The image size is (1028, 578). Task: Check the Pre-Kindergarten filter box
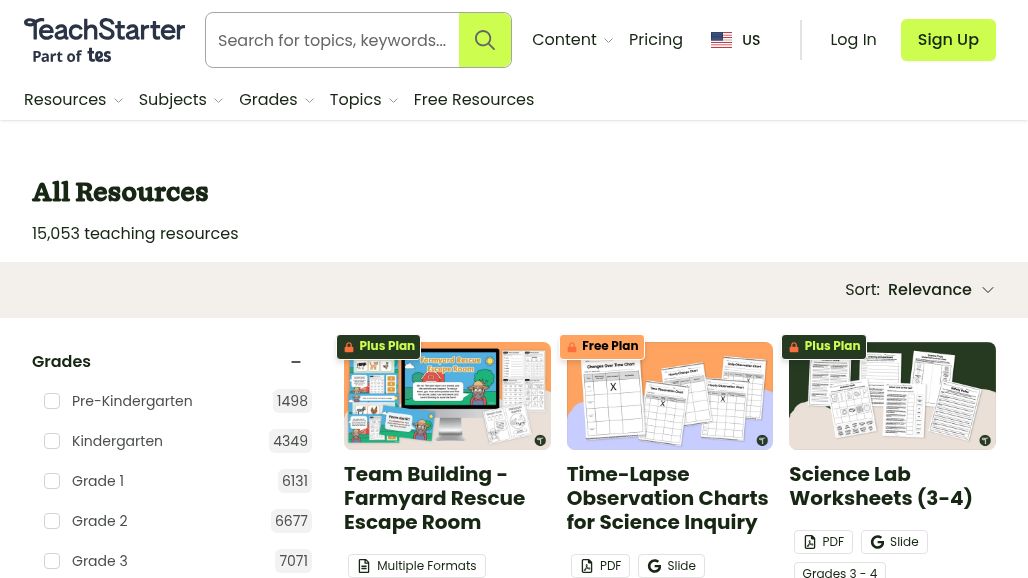click(x=52, y=401)
